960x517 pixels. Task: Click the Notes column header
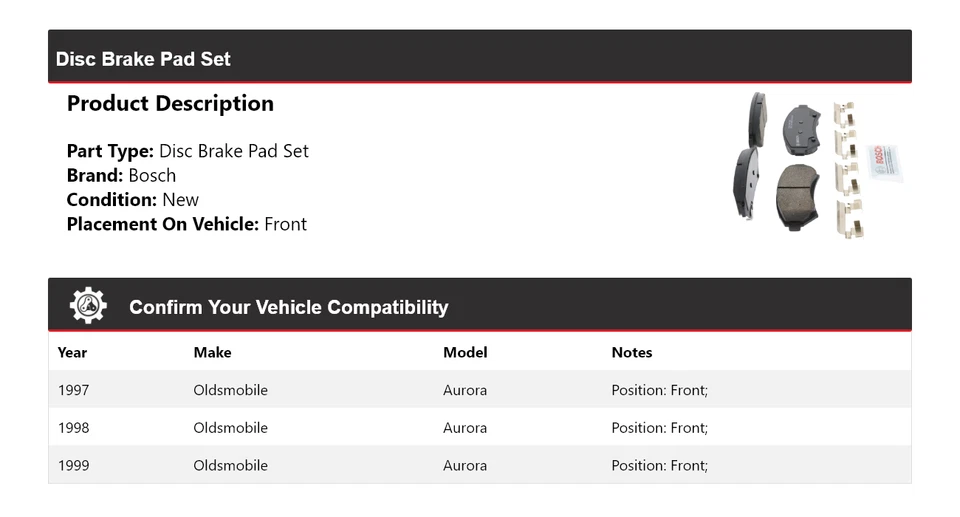(631, 352)
